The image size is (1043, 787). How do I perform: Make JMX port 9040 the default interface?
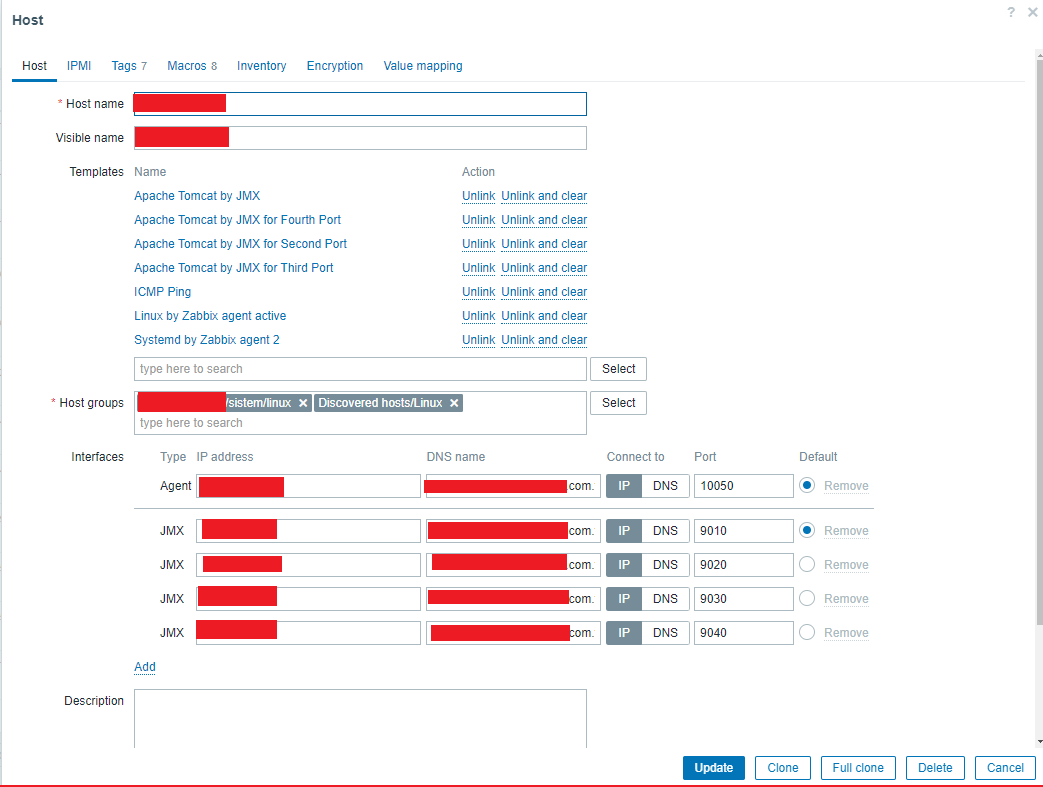pos(807,632)
